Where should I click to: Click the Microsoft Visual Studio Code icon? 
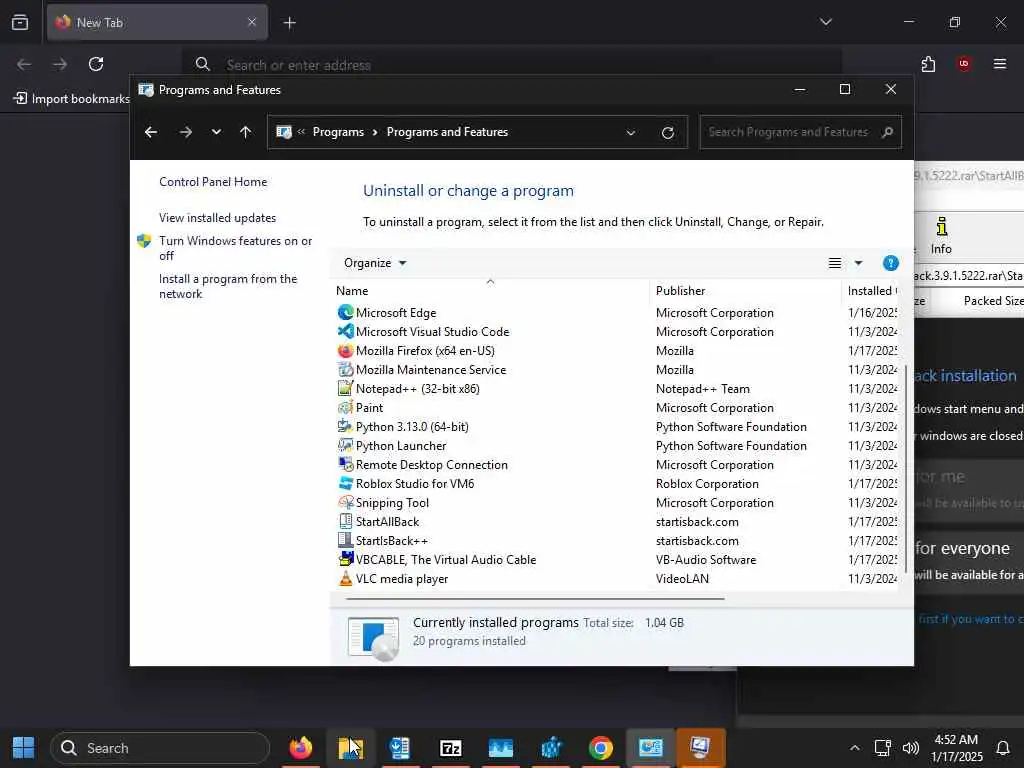345,332
